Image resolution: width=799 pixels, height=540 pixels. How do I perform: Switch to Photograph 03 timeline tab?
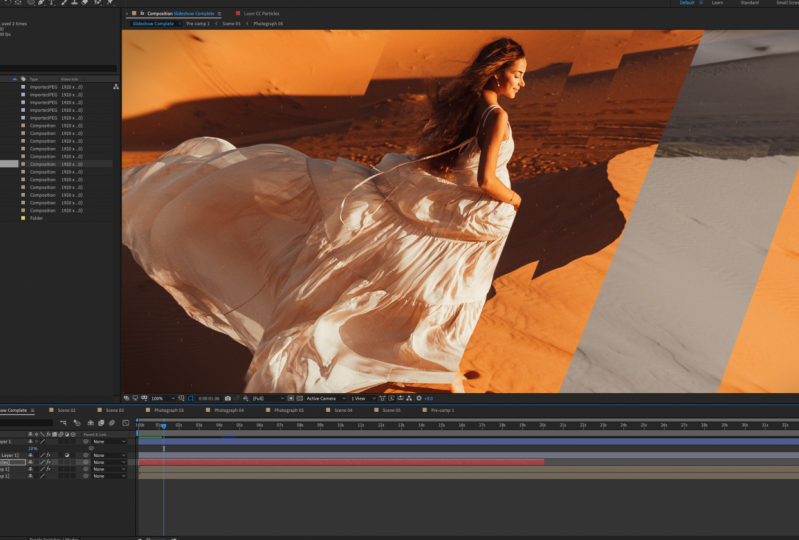169,410
